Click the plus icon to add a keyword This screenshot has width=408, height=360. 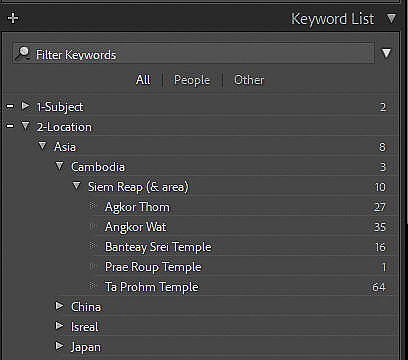point(13,18)
